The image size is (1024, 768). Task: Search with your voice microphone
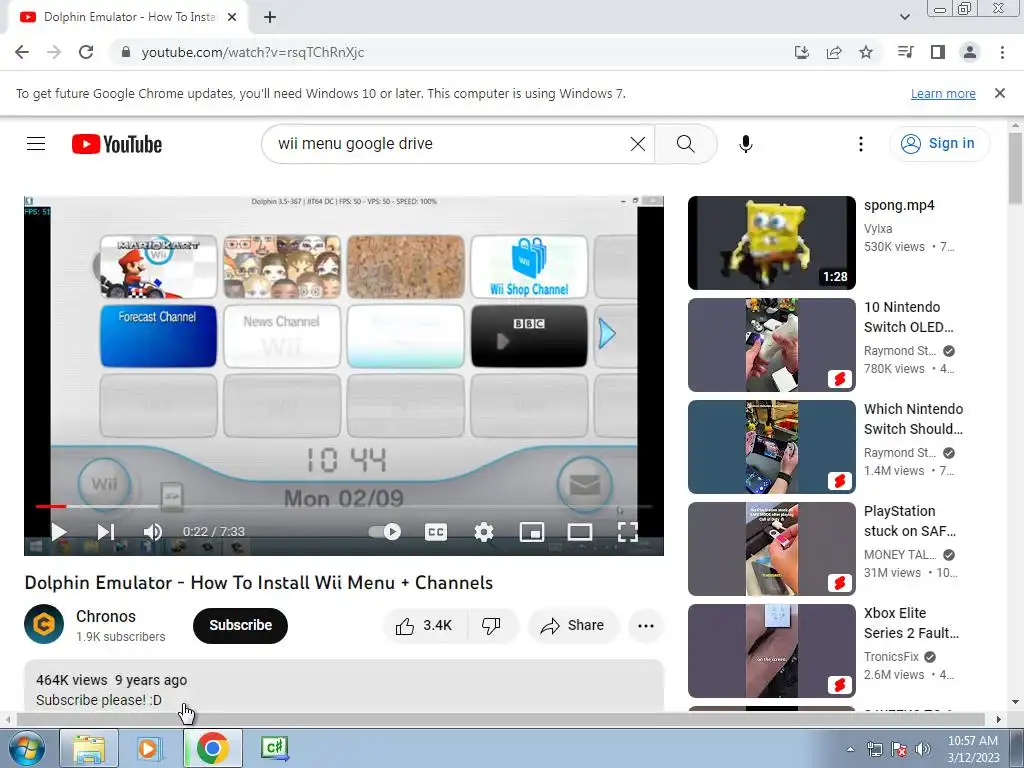point(746,144)
